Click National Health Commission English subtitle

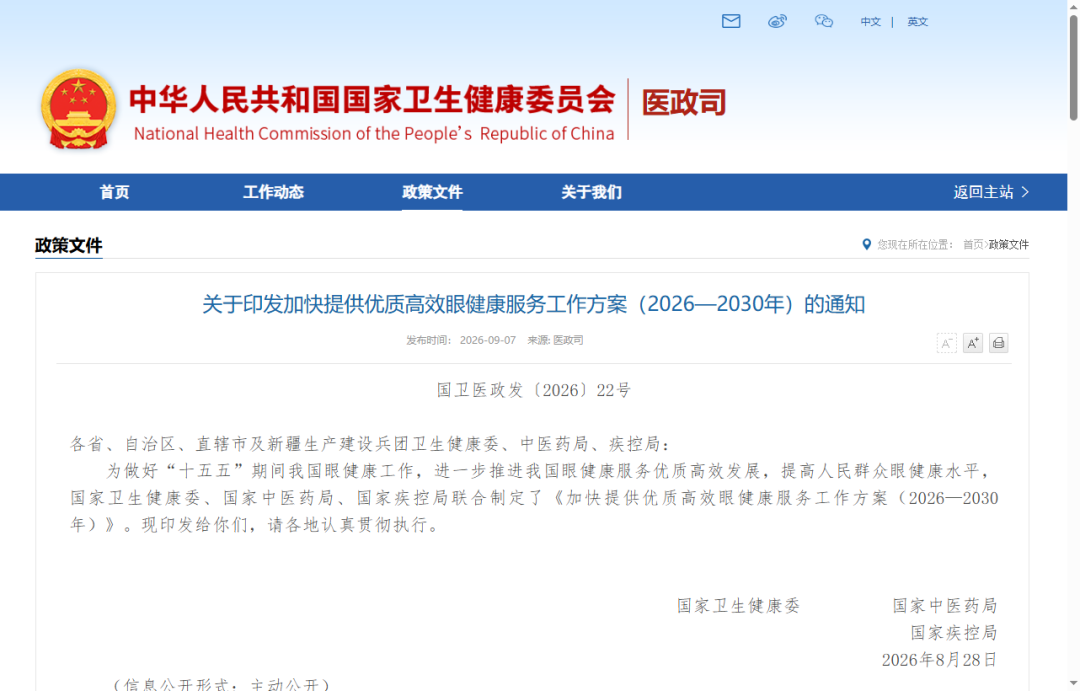pos(374,134)
